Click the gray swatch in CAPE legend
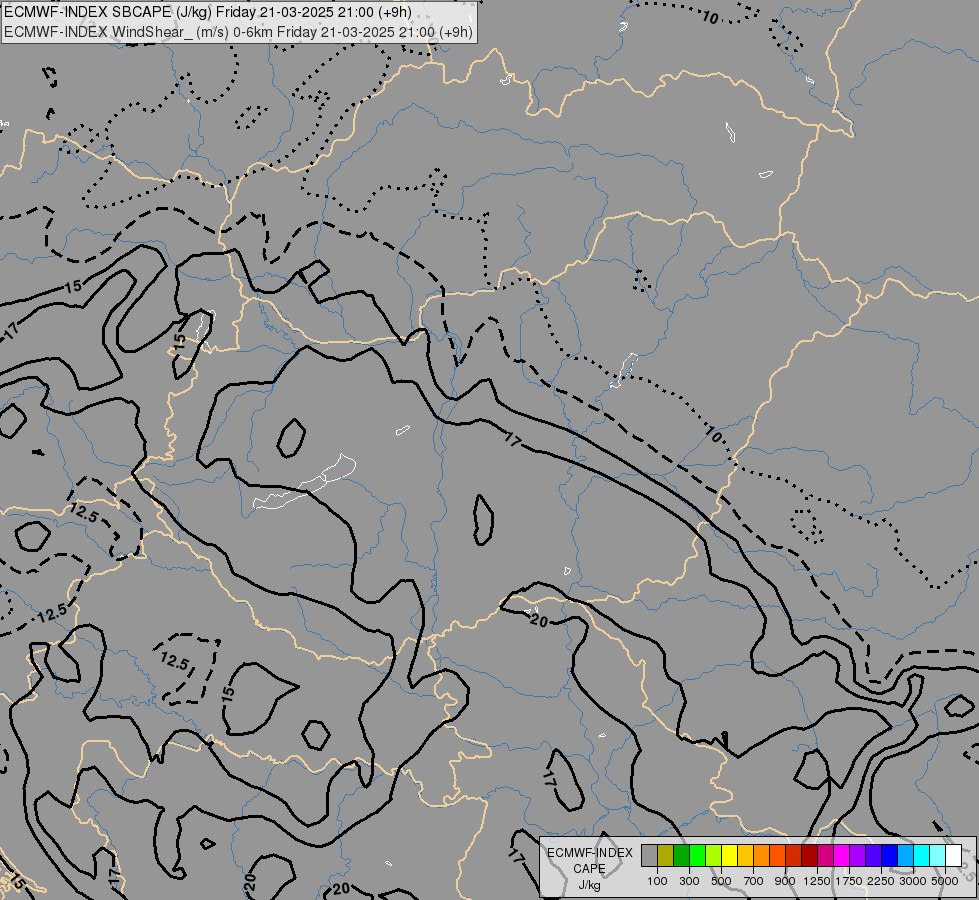Screen dimensions: 979x900 (x=649, y=855)
